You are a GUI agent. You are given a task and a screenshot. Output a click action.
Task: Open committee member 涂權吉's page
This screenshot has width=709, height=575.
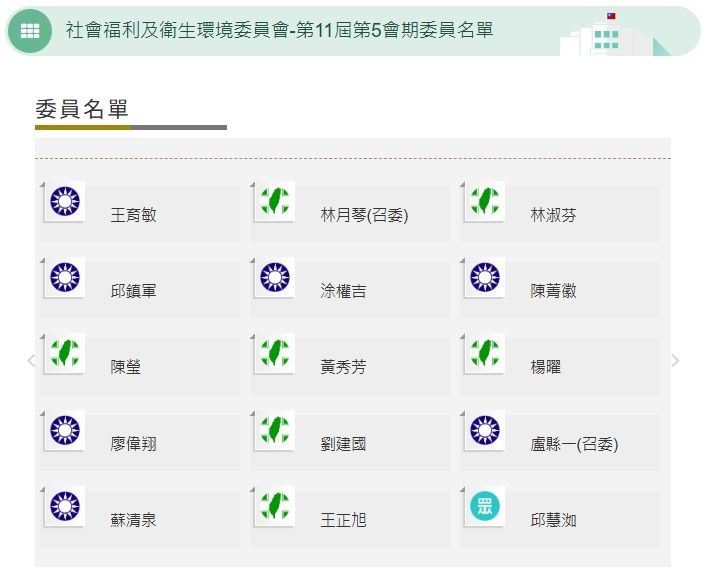coord(343,291)
